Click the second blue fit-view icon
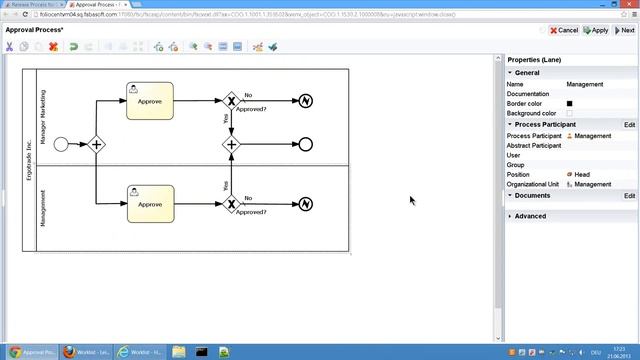Image resolution: width=640 pixels, height=360 pixels. click(238, 47)
